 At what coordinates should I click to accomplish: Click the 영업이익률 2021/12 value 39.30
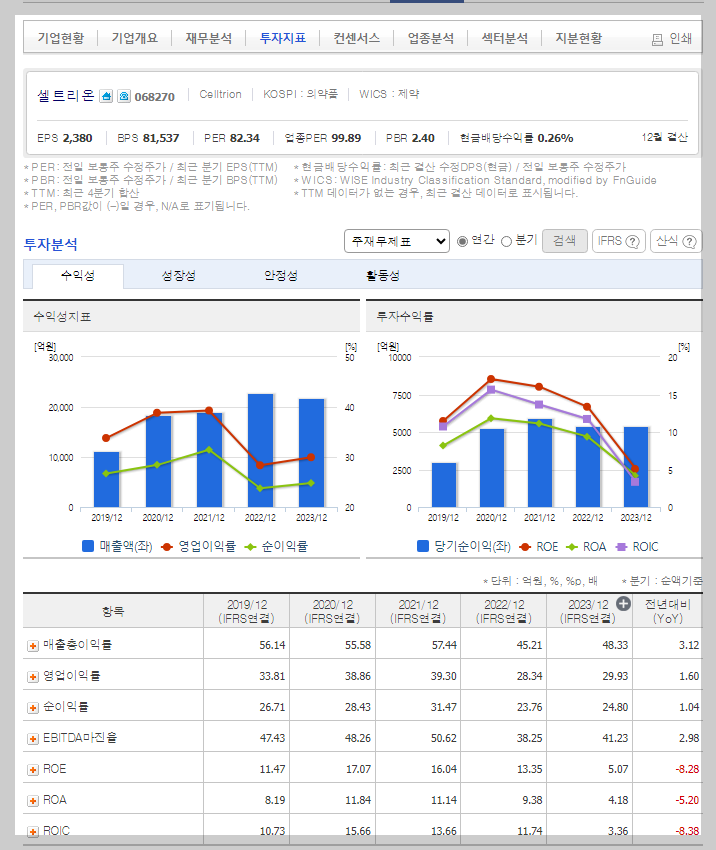click(x=443, y=677)
